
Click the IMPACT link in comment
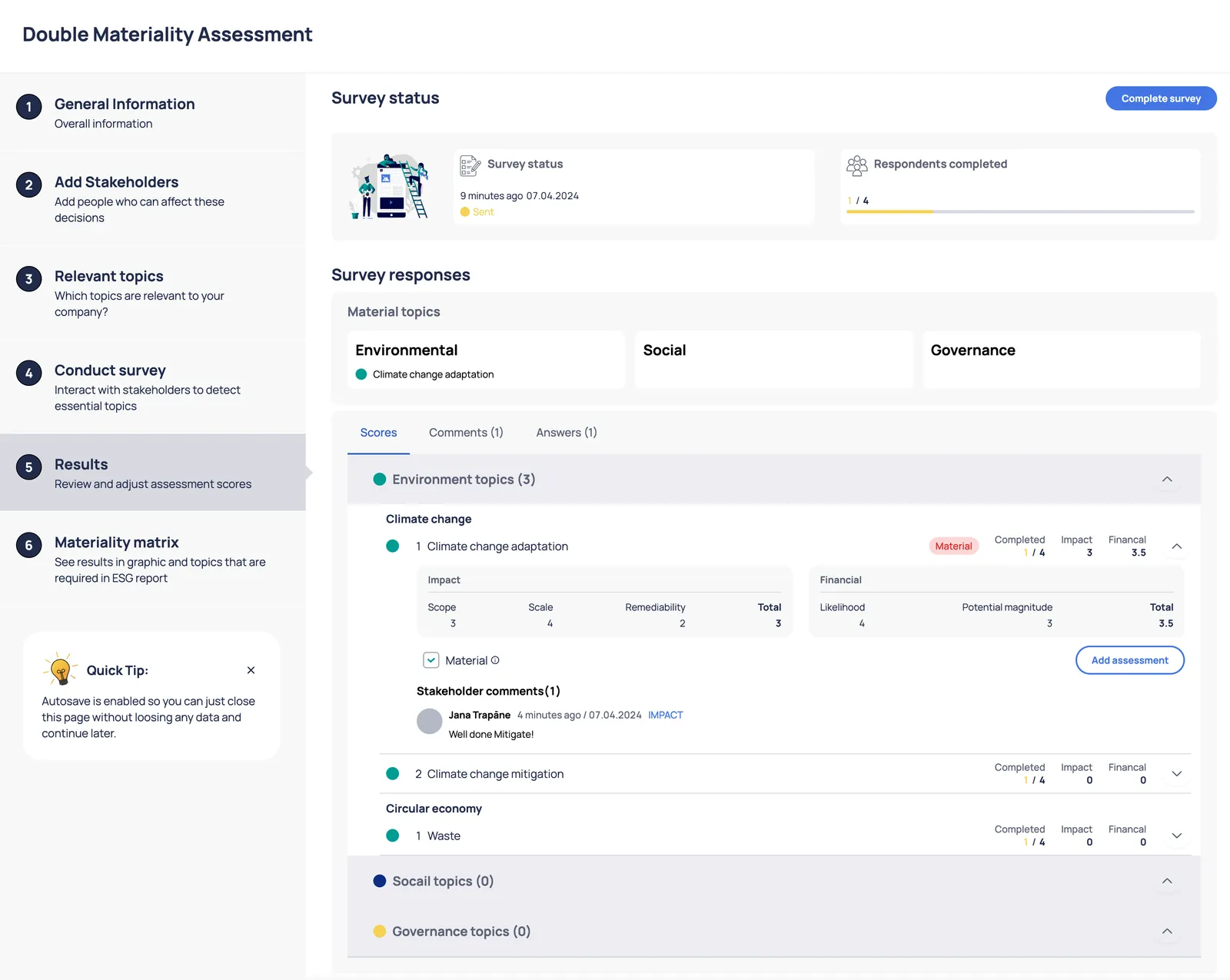[x=665, y=715]
